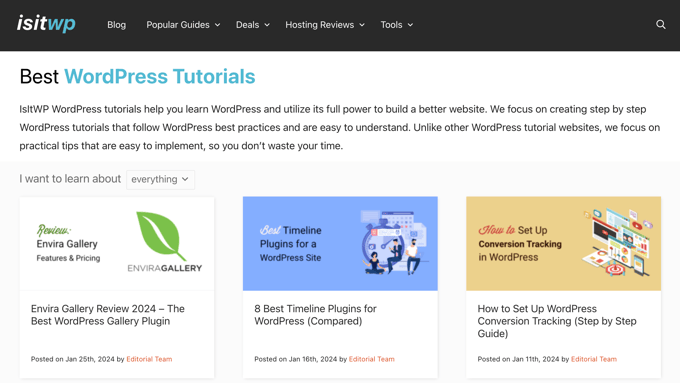Click Editorial Team link on Jan 16th post
The height and width of the screenshot is (383, 680).
coord(372,359)
